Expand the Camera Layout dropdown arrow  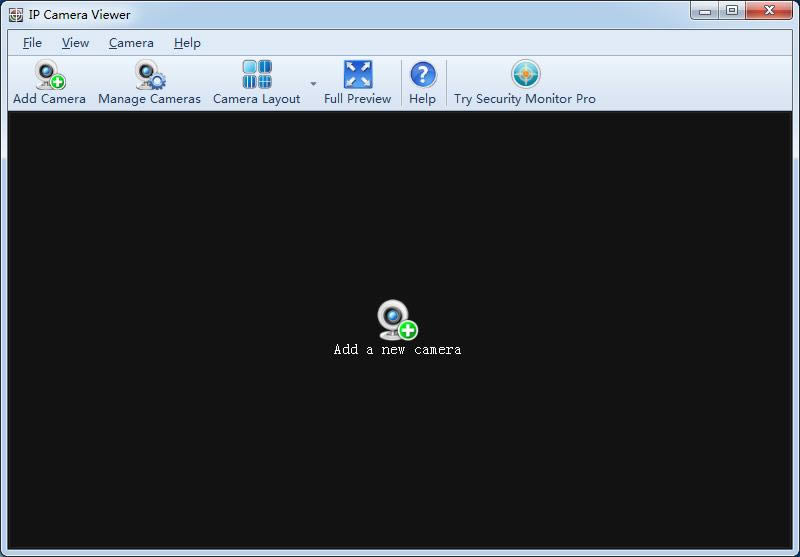[x=313, y=84]
